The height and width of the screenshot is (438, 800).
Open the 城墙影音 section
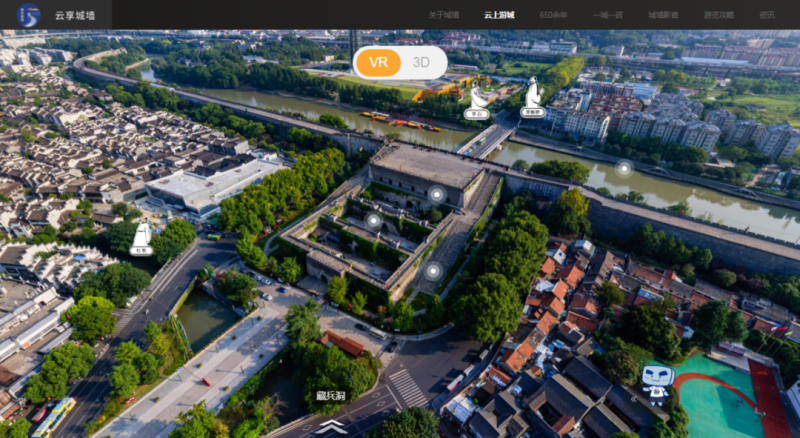(x=662, y=15)
